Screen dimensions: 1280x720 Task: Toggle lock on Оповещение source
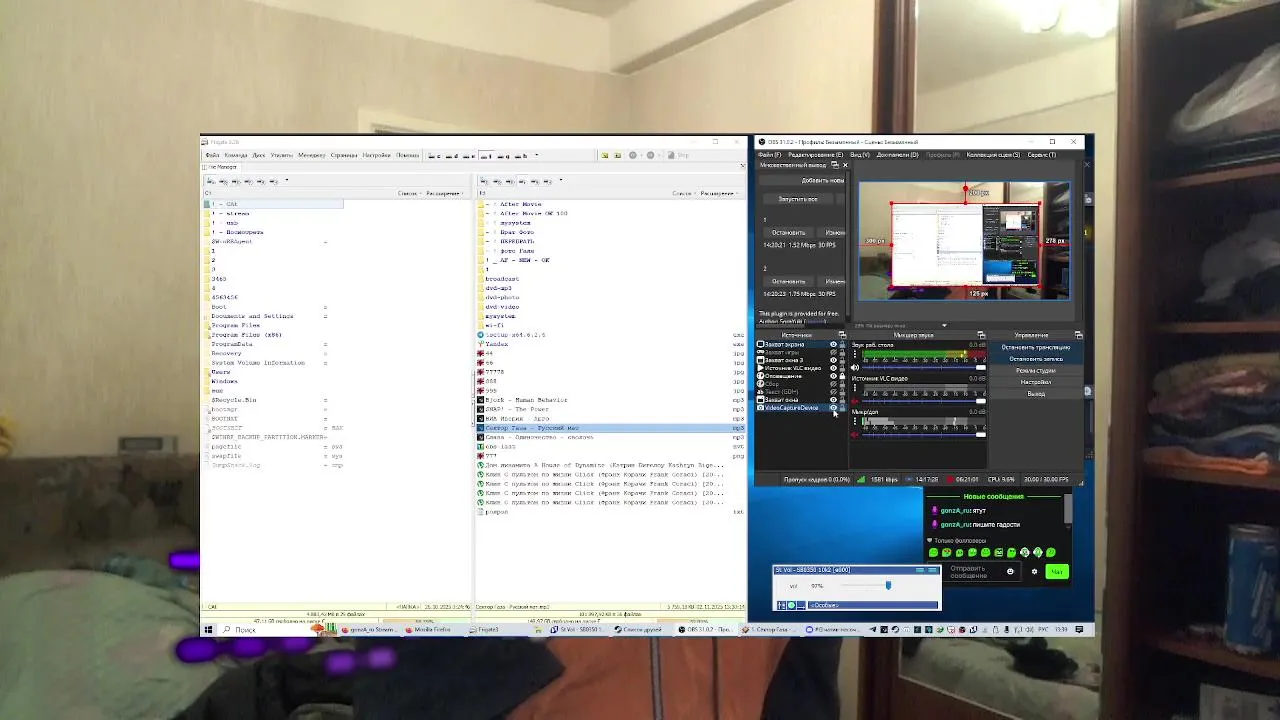pos(842,376)
